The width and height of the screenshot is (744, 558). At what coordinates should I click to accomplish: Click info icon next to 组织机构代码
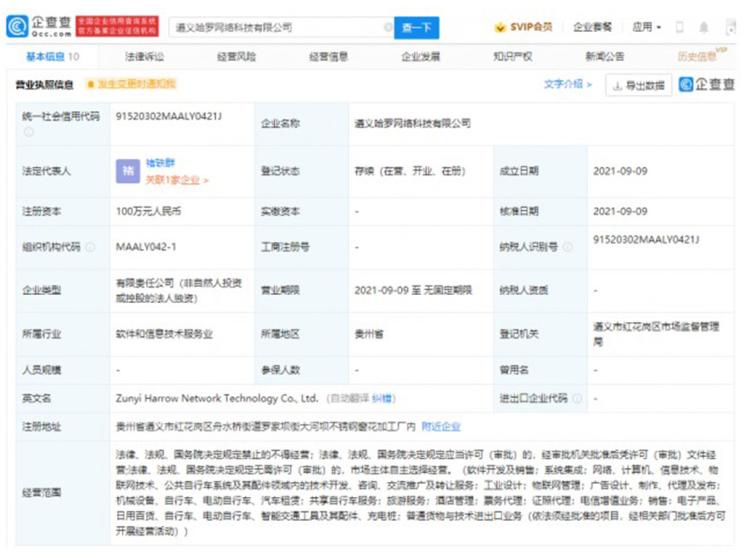pyautogui.click(x=90, y=247)
